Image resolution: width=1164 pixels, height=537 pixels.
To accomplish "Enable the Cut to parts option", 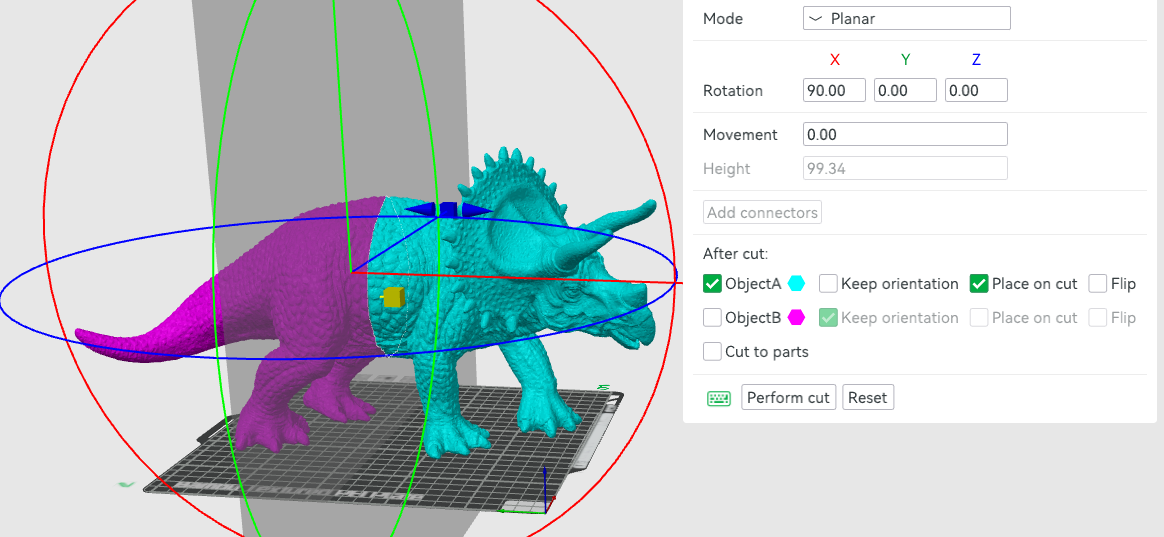I will [712, 352].
